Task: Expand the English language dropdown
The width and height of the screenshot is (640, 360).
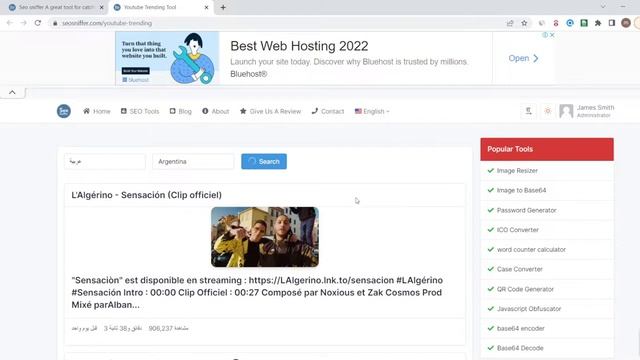Action: click(x=372, y=111)
